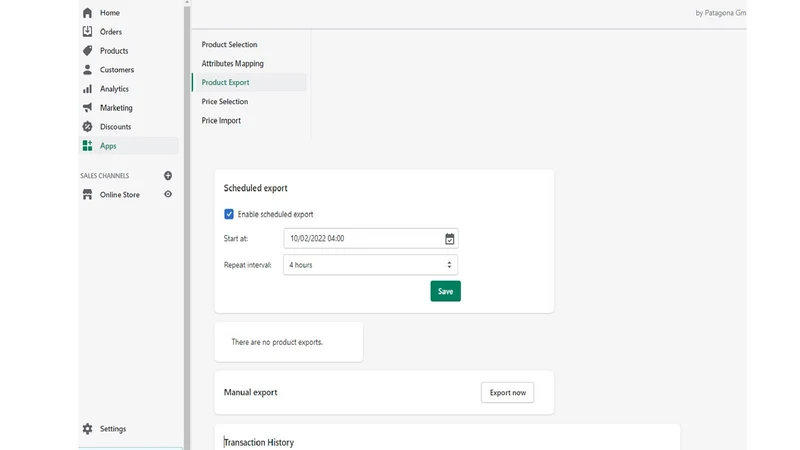Click the SALES CHANNELS label
The height and width of the screenshot is (450, 800).
[105, 176]
